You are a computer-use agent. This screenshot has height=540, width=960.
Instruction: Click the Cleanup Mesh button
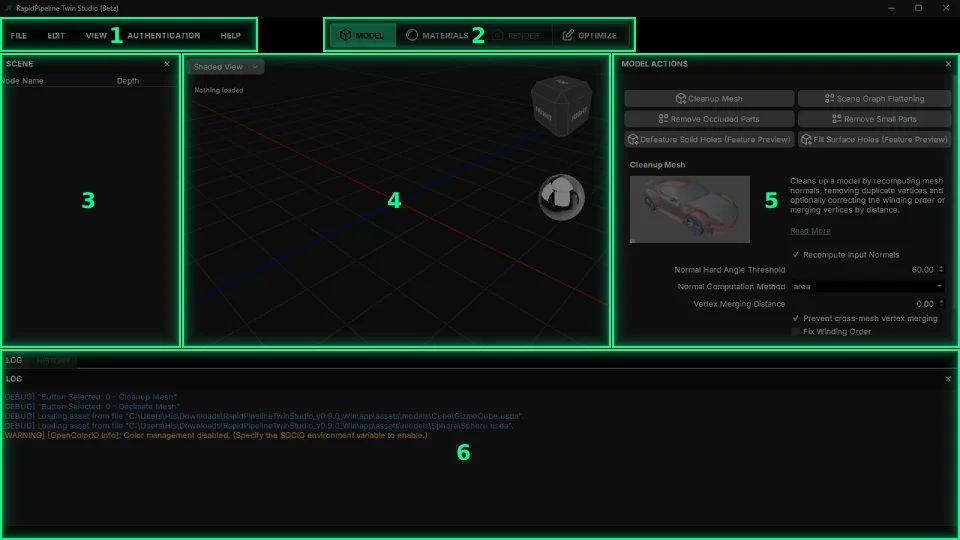709,99
